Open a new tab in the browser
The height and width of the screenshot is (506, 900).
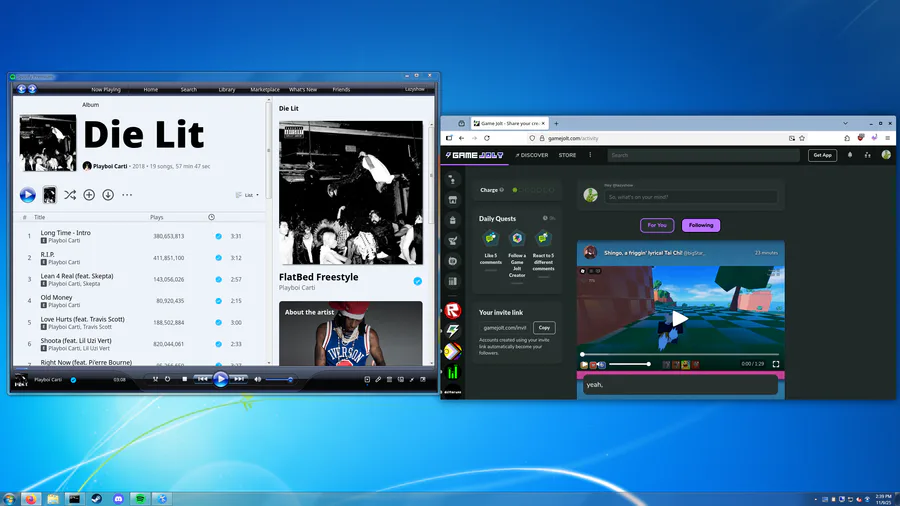(556, 123)
